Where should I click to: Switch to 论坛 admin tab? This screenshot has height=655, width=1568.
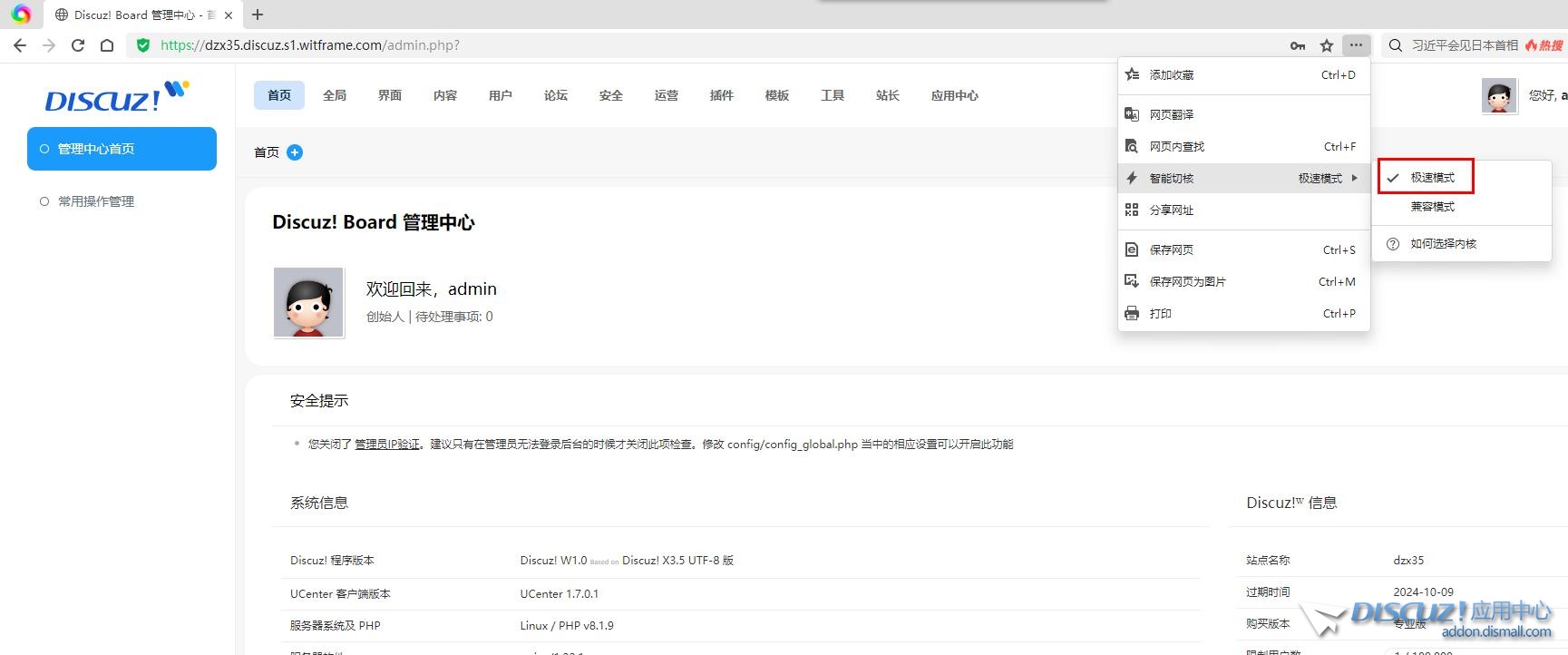point(556,95)
